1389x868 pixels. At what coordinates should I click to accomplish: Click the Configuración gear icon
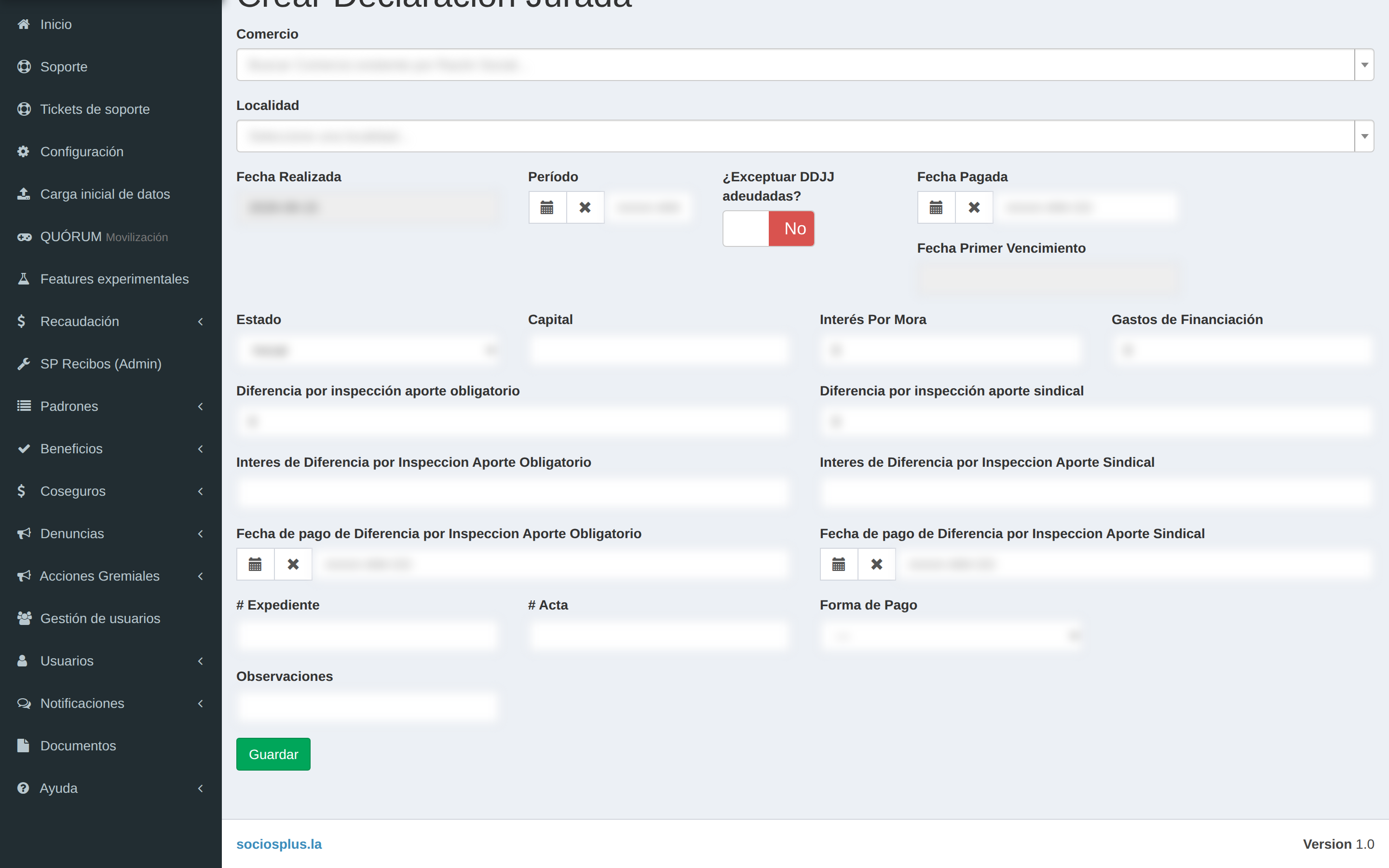click(x=24, y=151)
